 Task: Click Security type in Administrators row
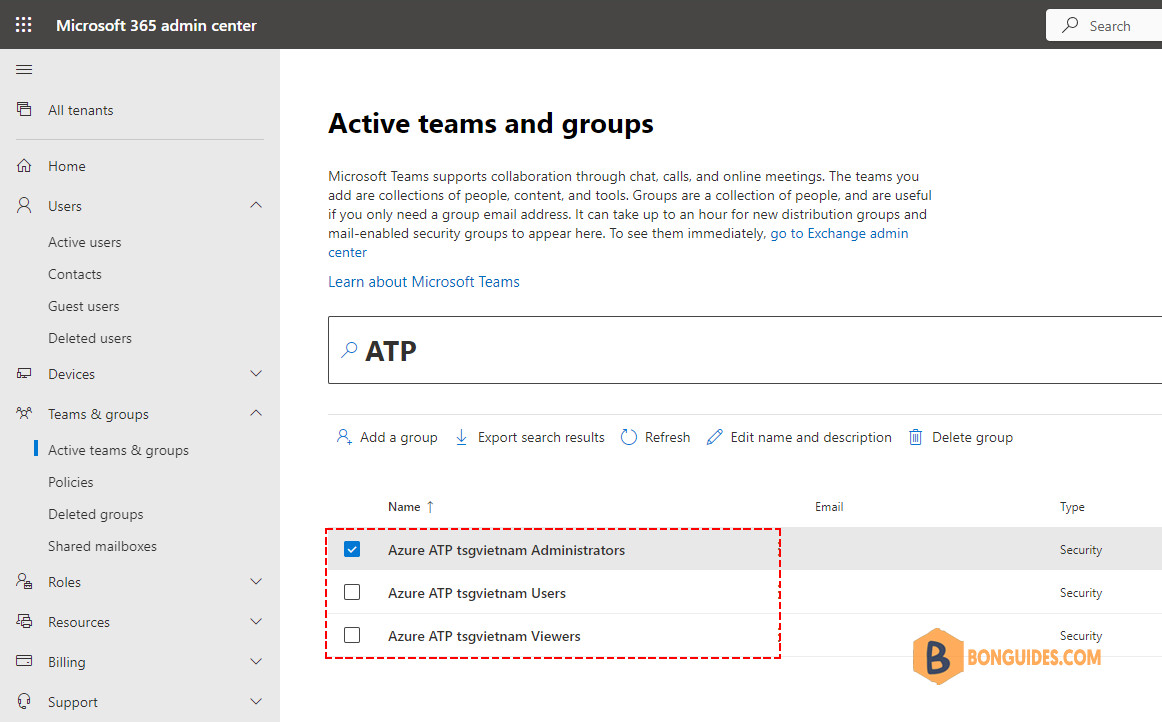pyautogui.click(x=1080, y=550)
